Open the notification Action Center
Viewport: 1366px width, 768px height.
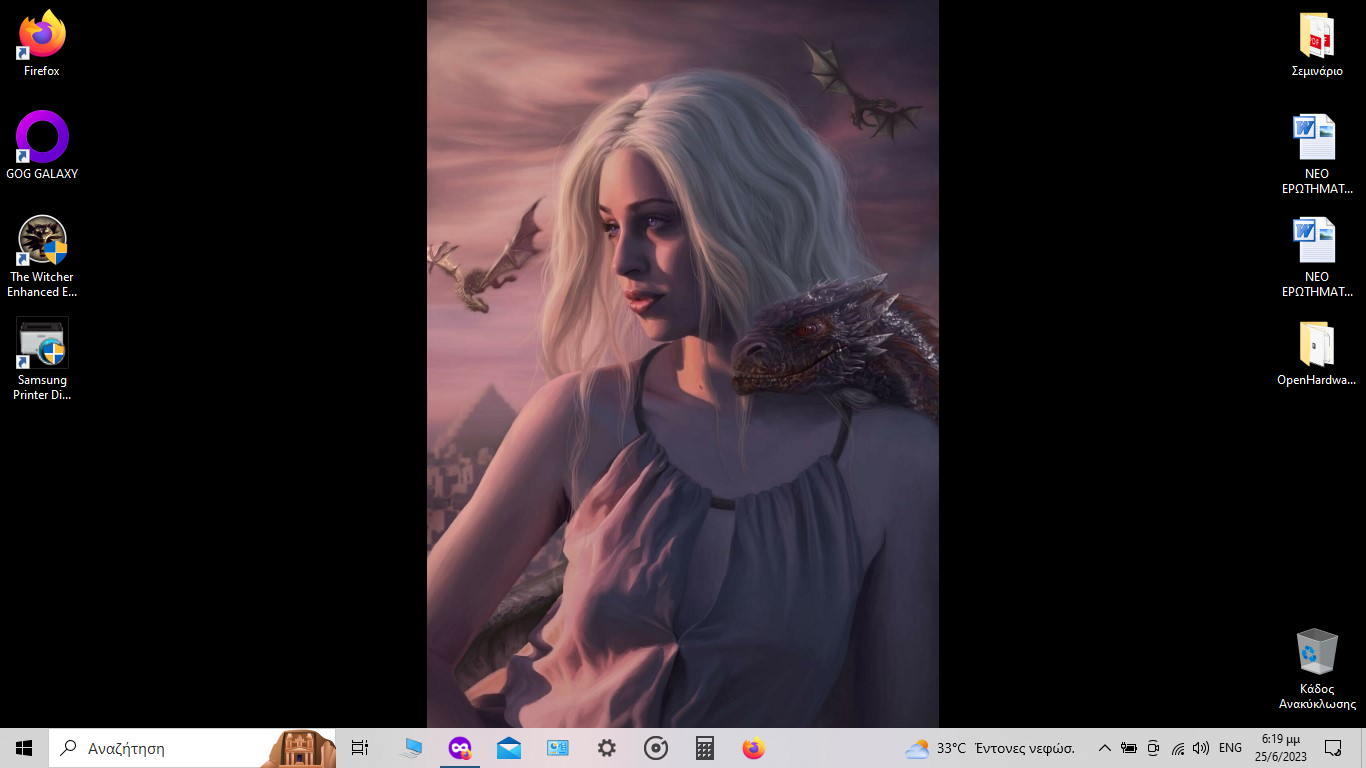tap(1332, 748)
